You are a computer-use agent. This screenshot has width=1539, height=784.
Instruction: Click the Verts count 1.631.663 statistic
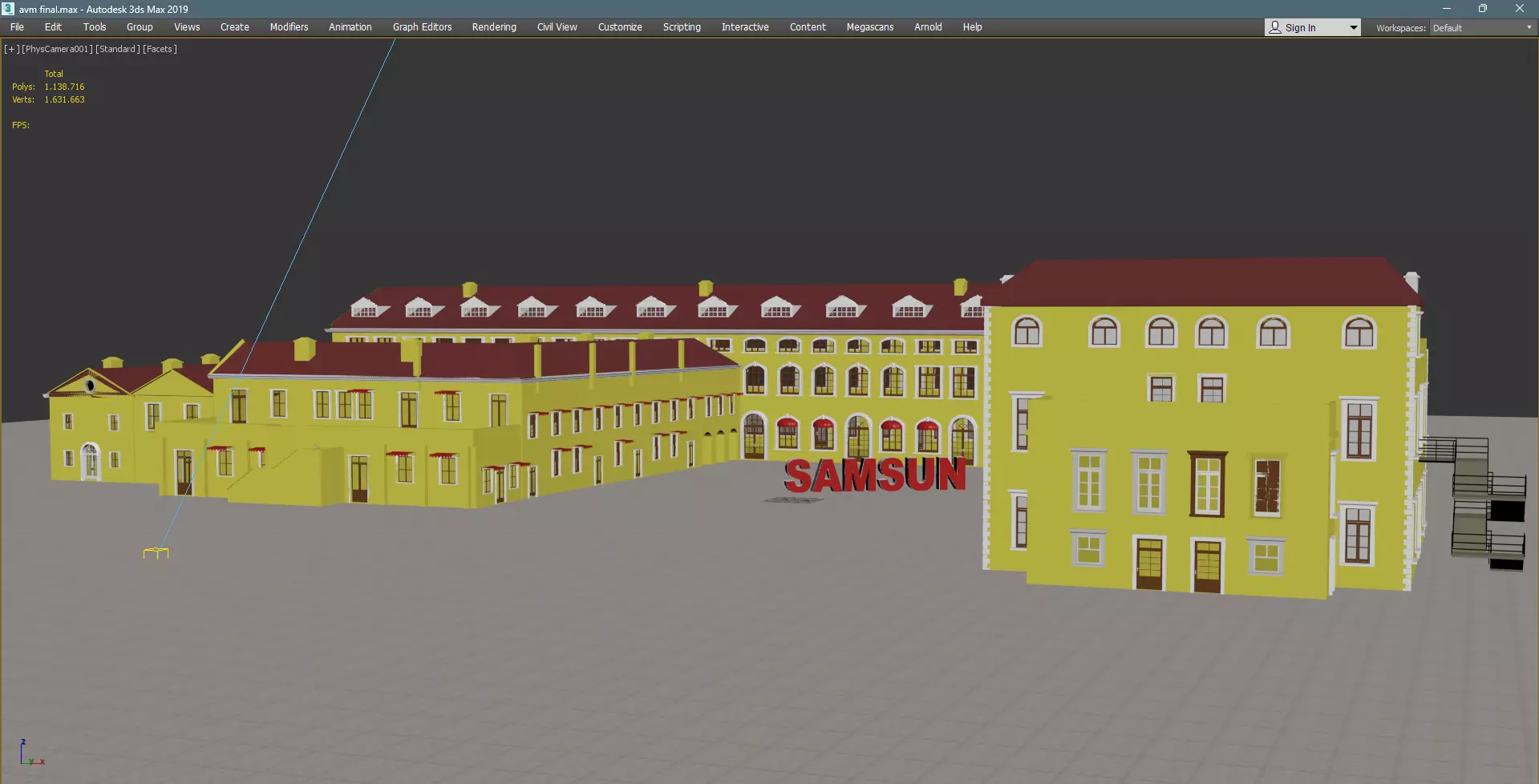tap(64, 99)
